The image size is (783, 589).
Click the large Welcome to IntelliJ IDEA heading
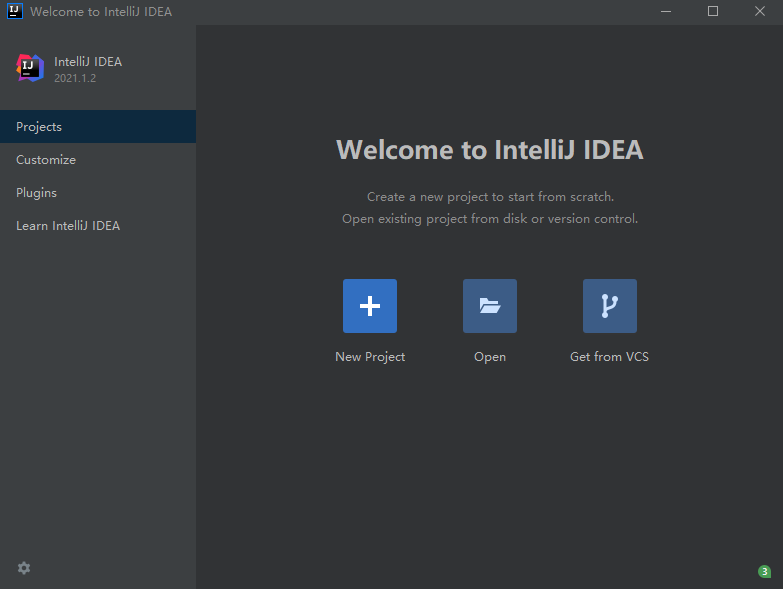(x=489, y=150)
